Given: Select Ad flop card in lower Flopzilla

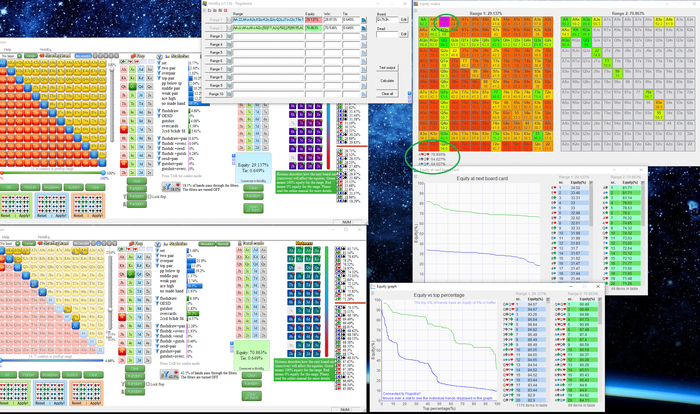Looking at the screenshot, I should click(x=140, y=257).
